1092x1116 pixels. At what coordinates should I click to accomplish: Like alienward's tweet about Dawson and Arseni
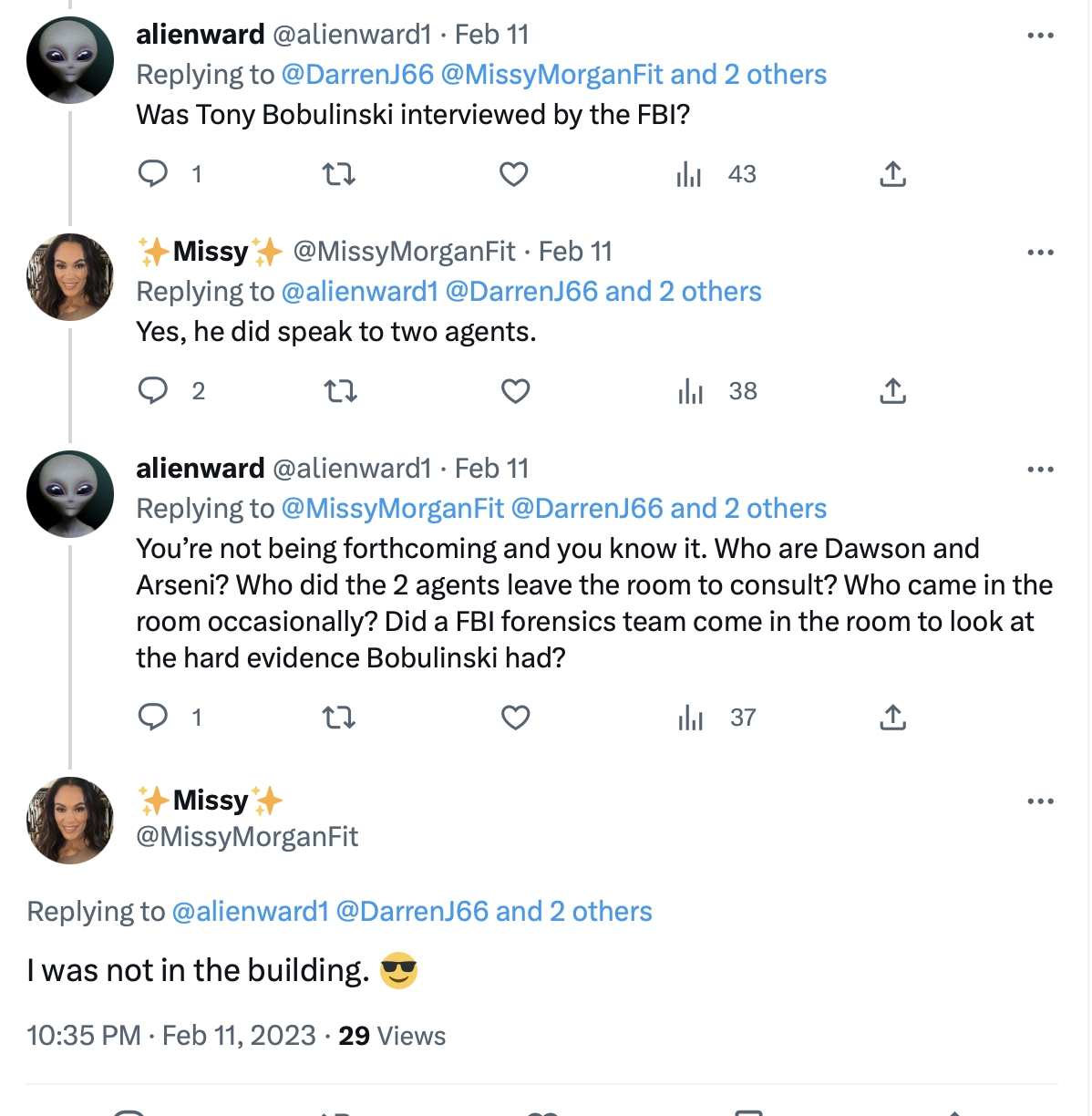(514, 718)
